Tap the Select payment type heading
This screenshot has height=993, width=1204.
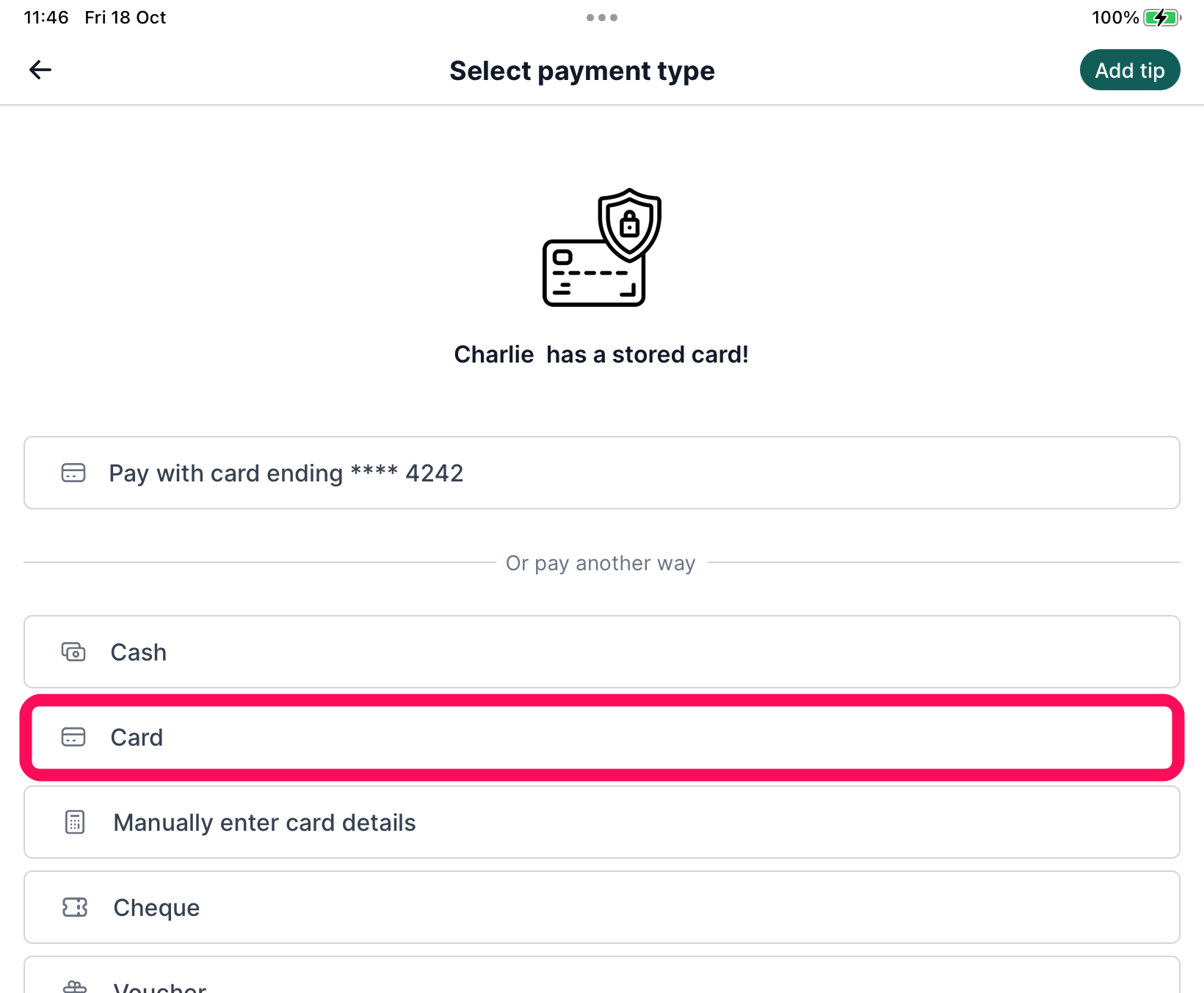(x=582, y=71)
